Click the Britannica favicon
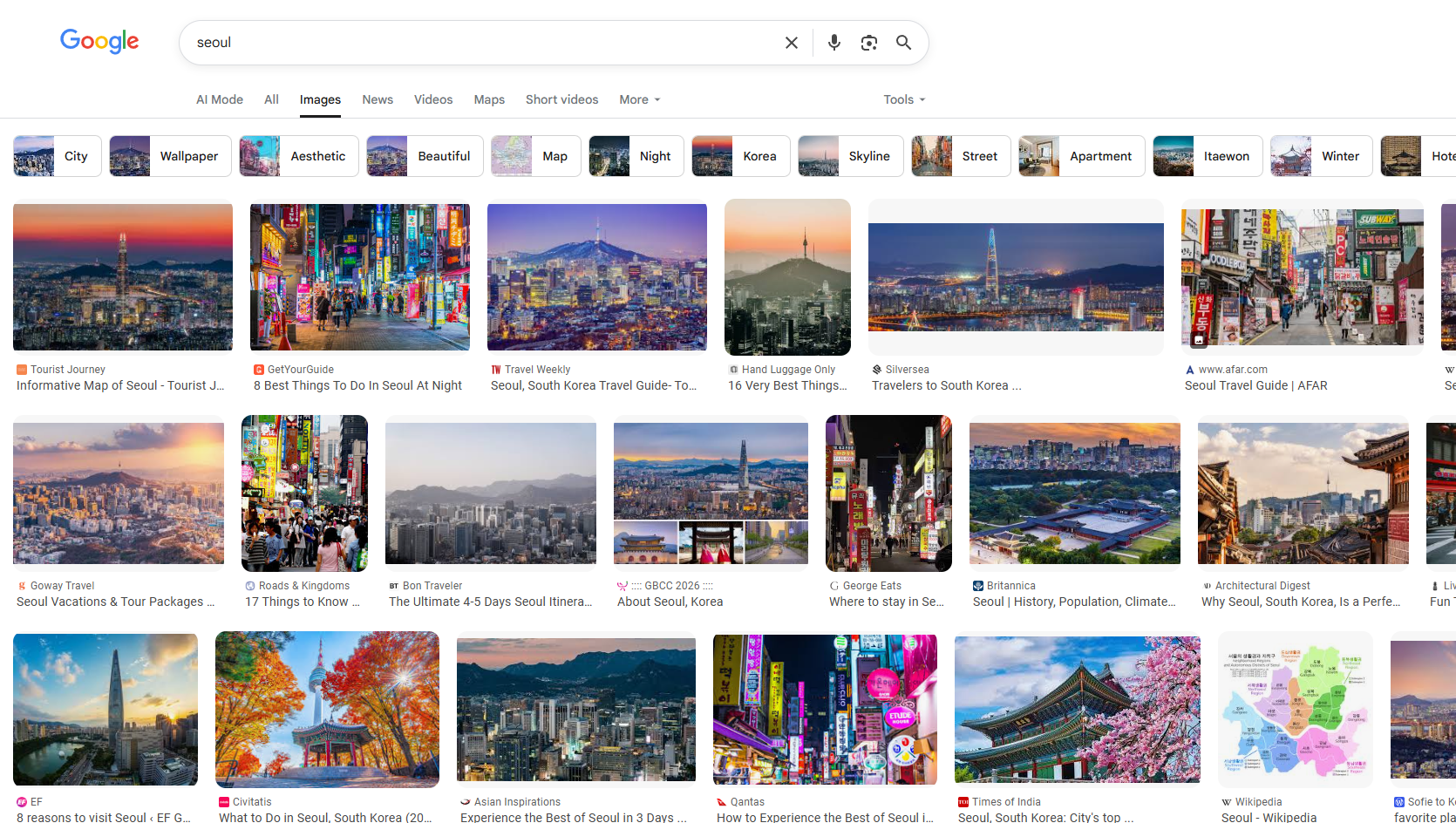Viewport: 1456px width, 823px height. tap(978, 586)
